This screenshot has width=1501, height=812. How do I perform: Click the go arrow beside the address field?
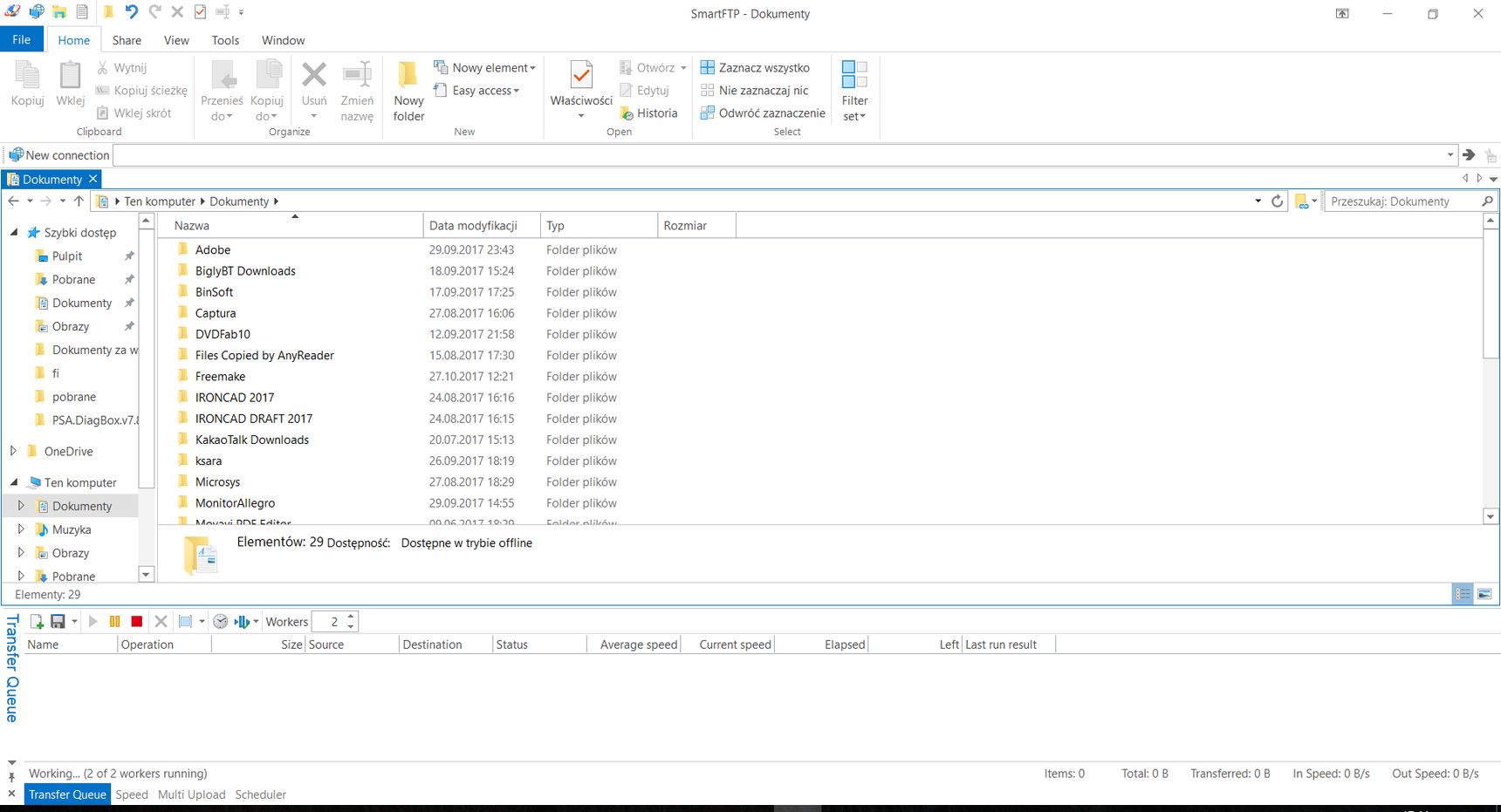point(1469,155)
